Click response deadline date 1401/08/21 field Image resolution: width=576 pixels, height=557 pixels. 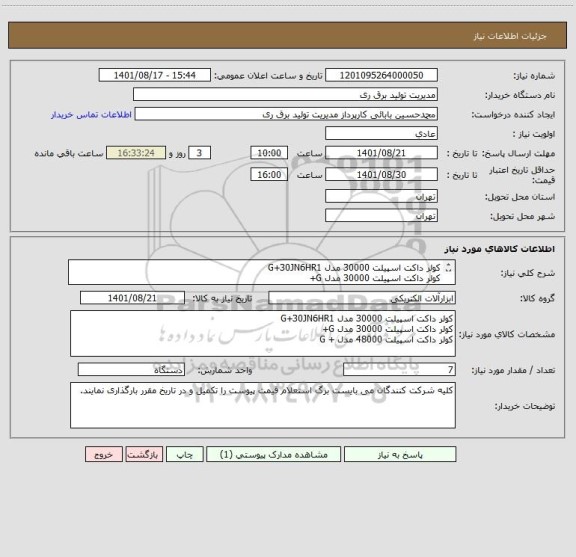[381, 153]
